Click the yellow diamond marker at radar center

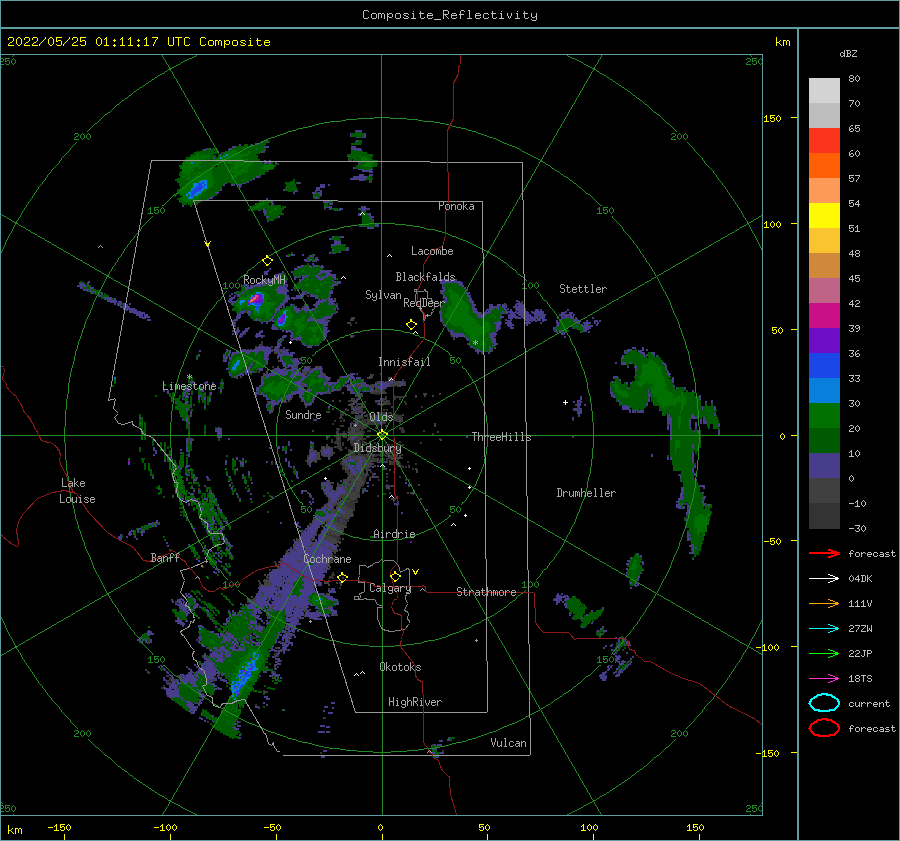tap(382, 435)
